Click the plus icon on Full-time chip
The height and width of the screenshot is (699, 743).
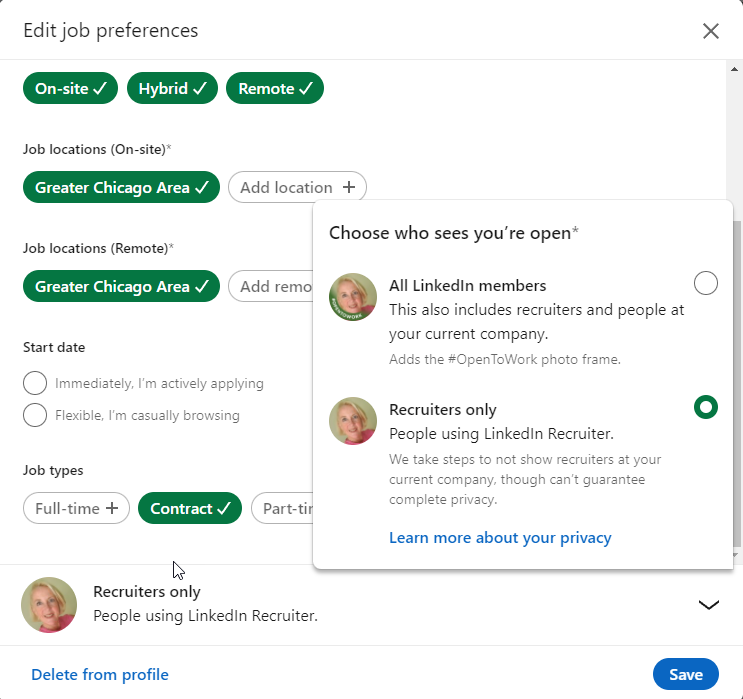point(112,508)
